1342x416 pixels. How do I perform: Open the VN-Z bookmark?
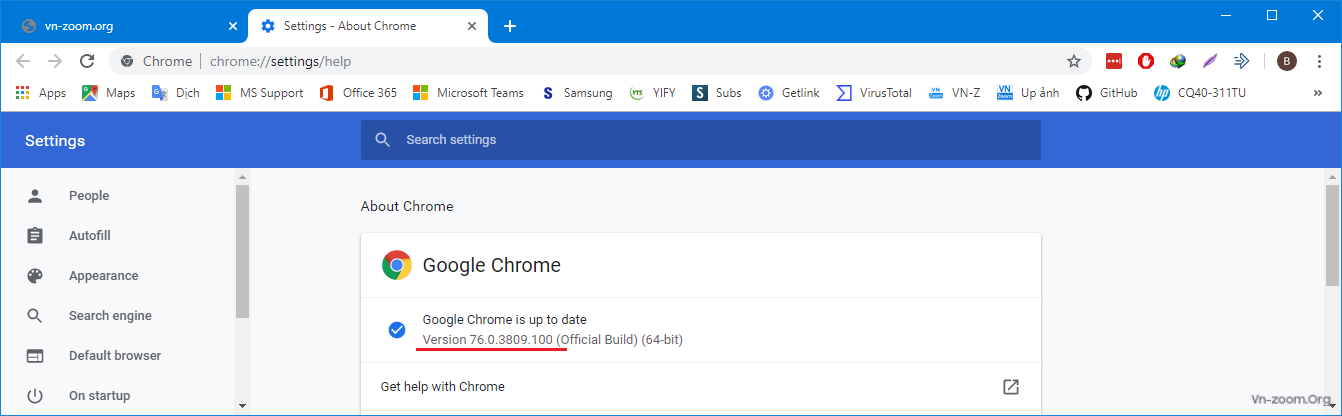click(x=954, y=93)
